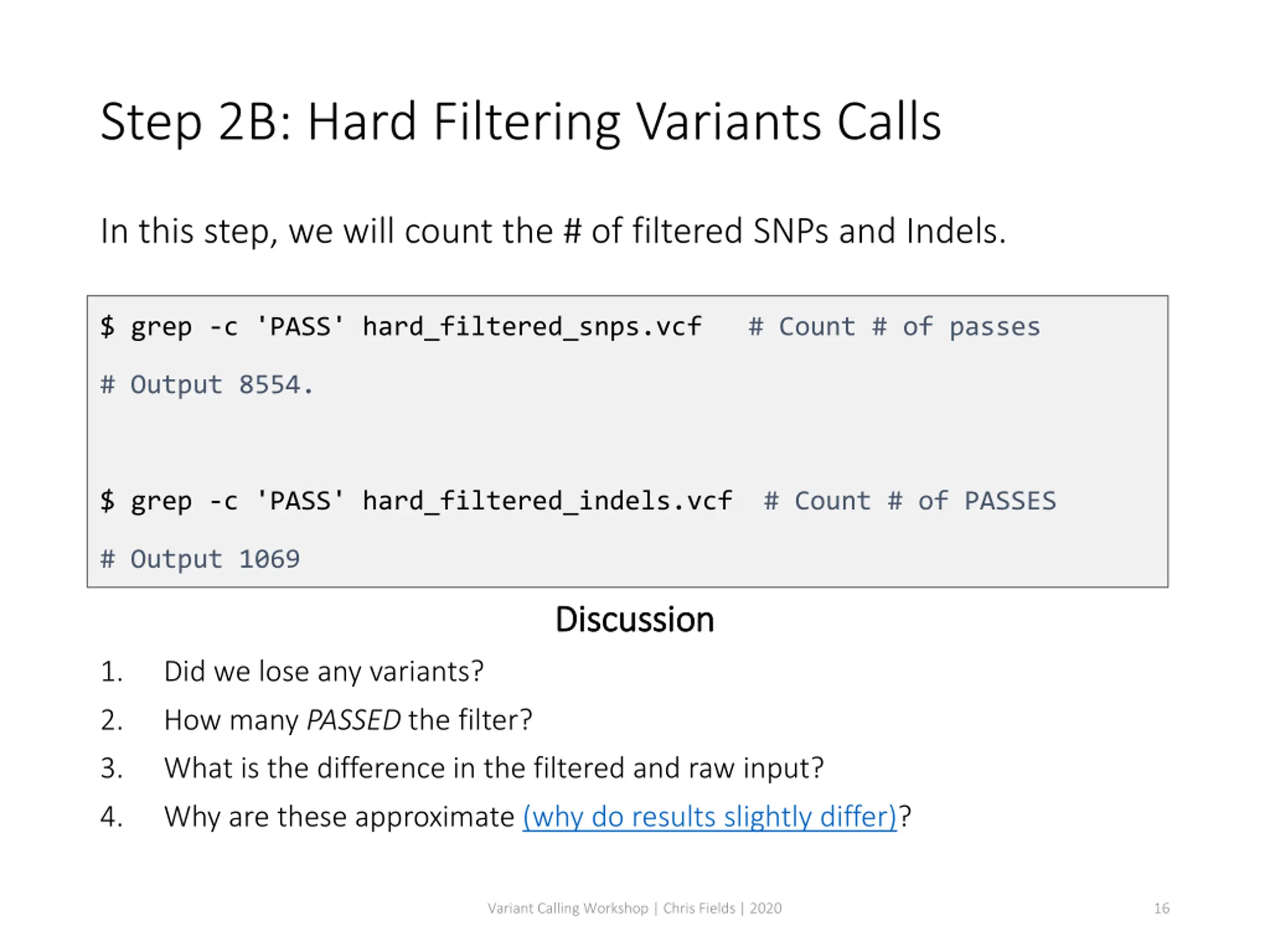Click the 'Why are these approximate' text
This screenshot has height=952, width=1270.
pyautogui.click(x=339, y=817)
